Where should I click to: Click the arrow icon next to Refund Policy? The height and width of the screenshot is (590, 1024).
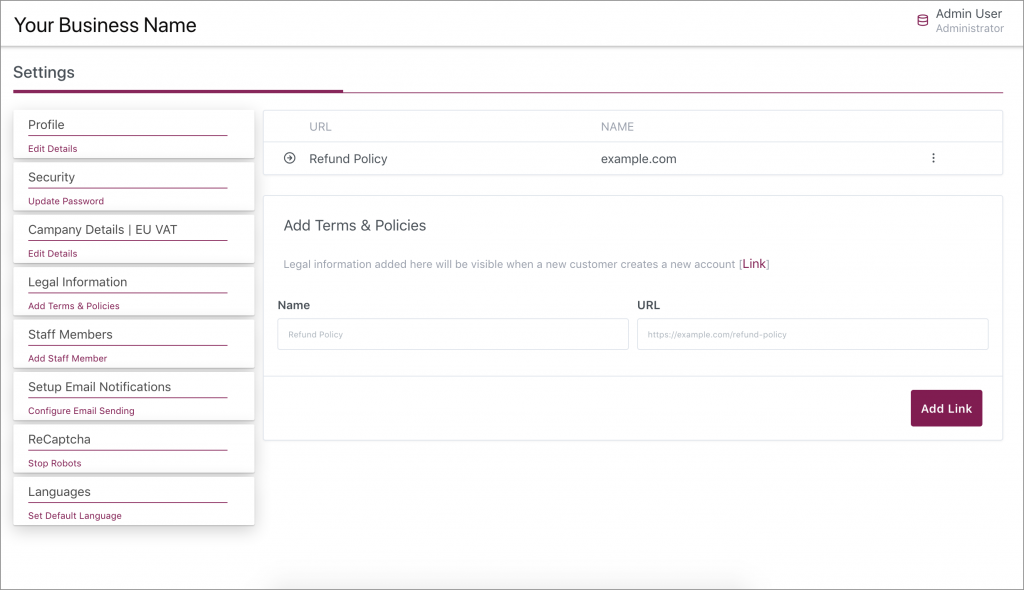pos(290,158)
